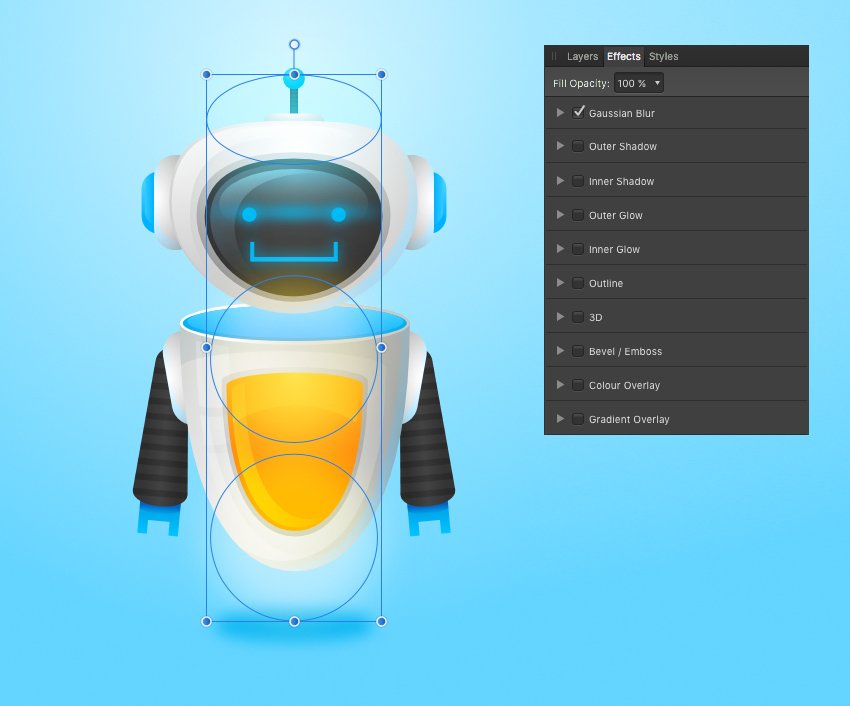Click the left-middle selection handle
Screen dimensions: 850x706
pyautogui.click(x=206, y=347)
